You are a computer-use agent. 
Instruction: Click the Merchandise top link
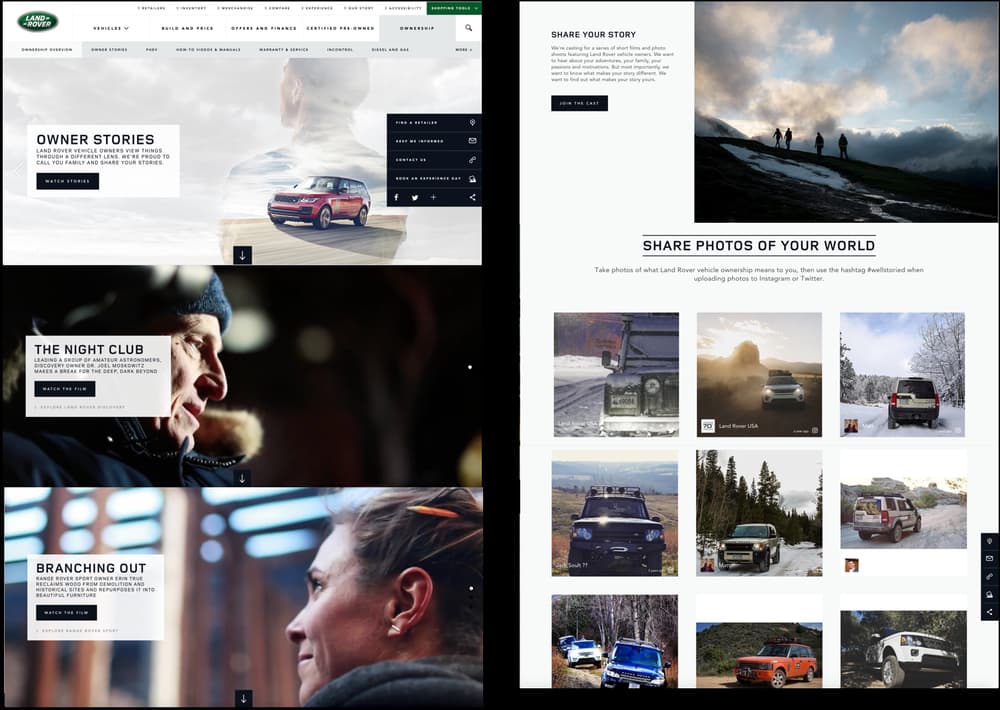point(235,8)
